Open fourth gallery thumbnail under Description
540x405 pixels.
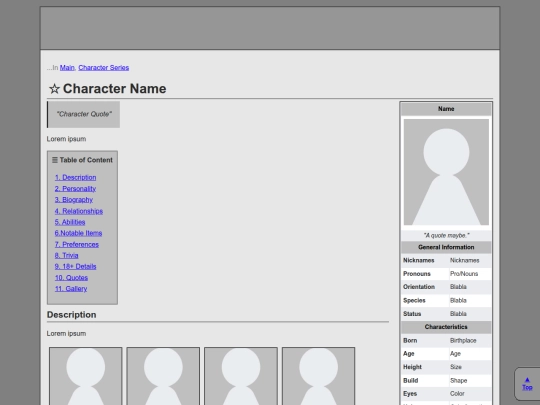(318, 376)
